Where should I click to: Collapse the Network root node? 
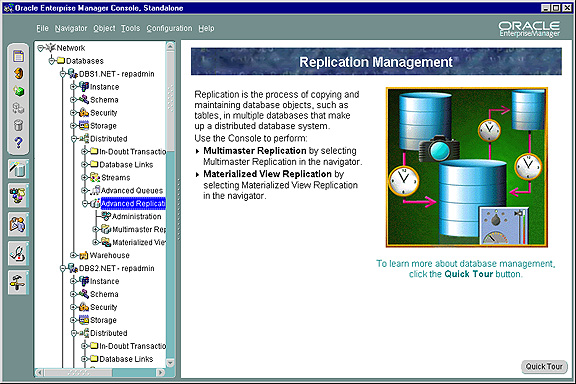pyautogui.click(x=40, y=48)
